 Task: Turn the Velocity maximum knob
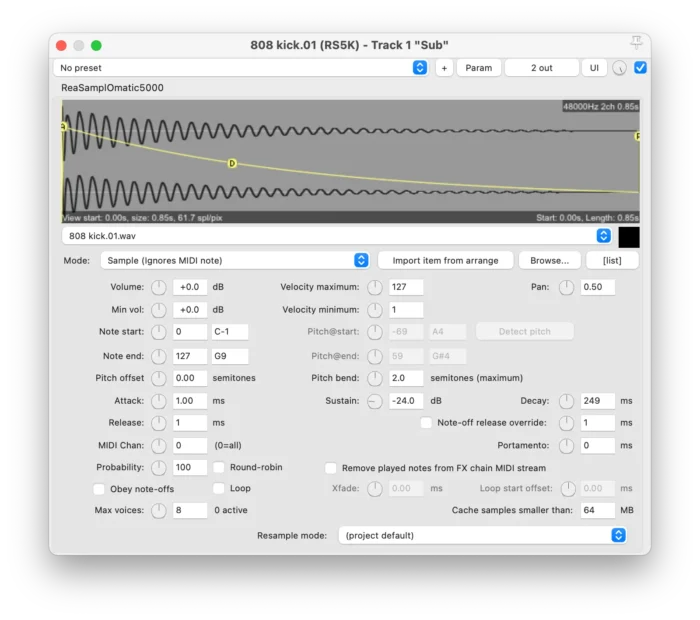375,287
